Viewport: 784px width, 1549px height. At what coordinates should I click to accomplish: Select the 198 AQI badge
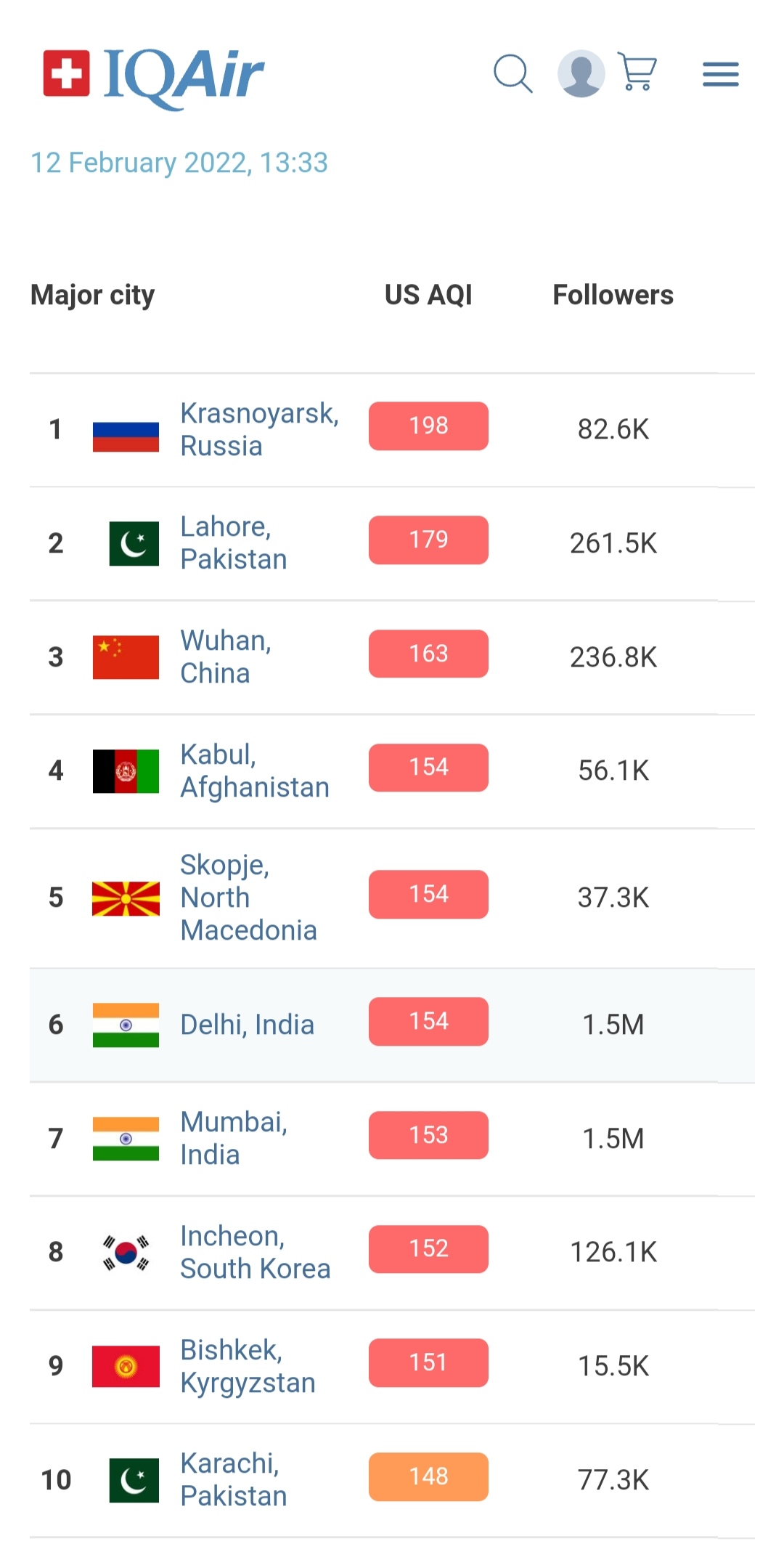click(x=428, y=426)
